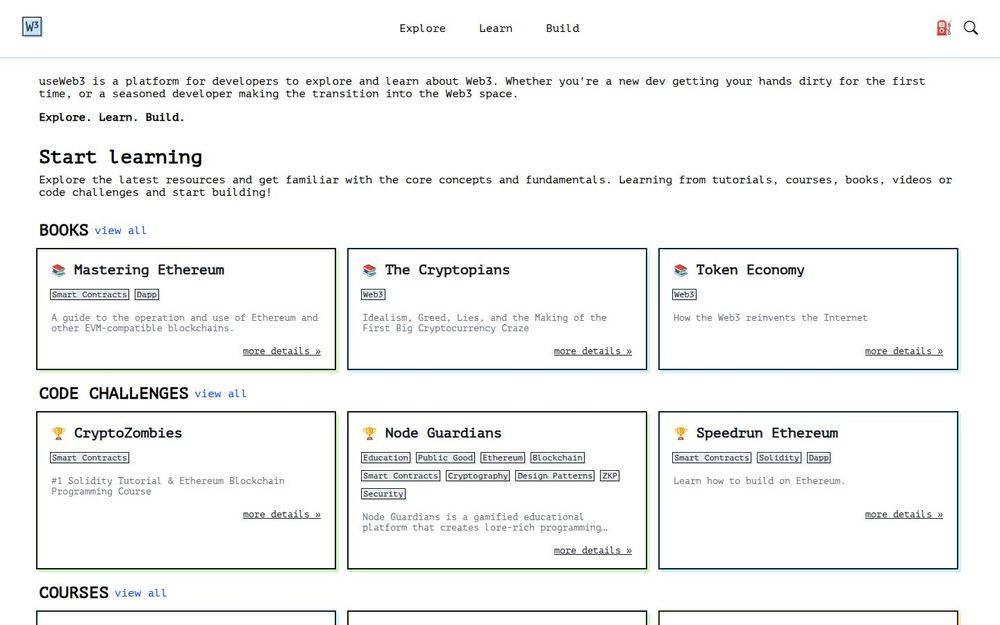1000x625 pixels.
Task: Click the trophy icon beside Speedrun Ethereum
Action: tap(681, 434)
